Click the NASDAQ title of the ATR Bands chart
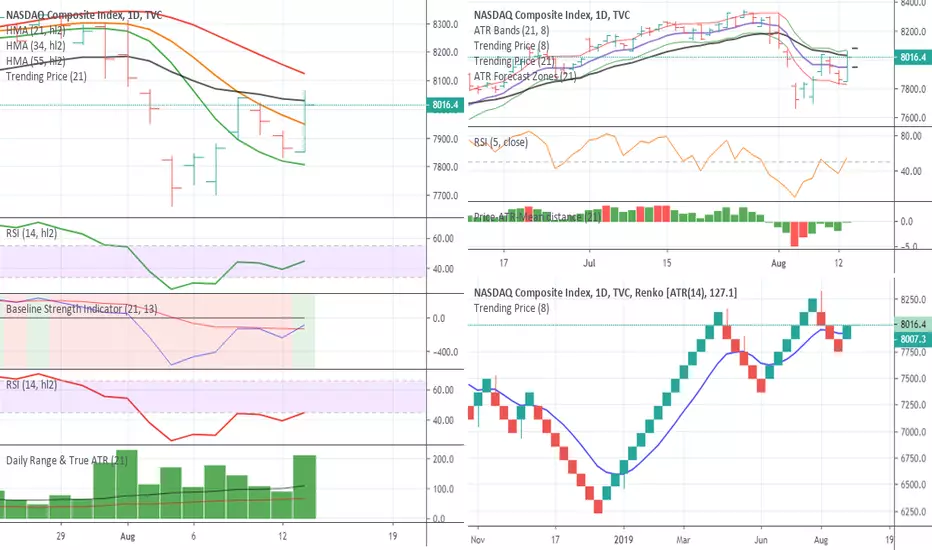This screenshot has height=550, width=932. click(x=552, y=15)
